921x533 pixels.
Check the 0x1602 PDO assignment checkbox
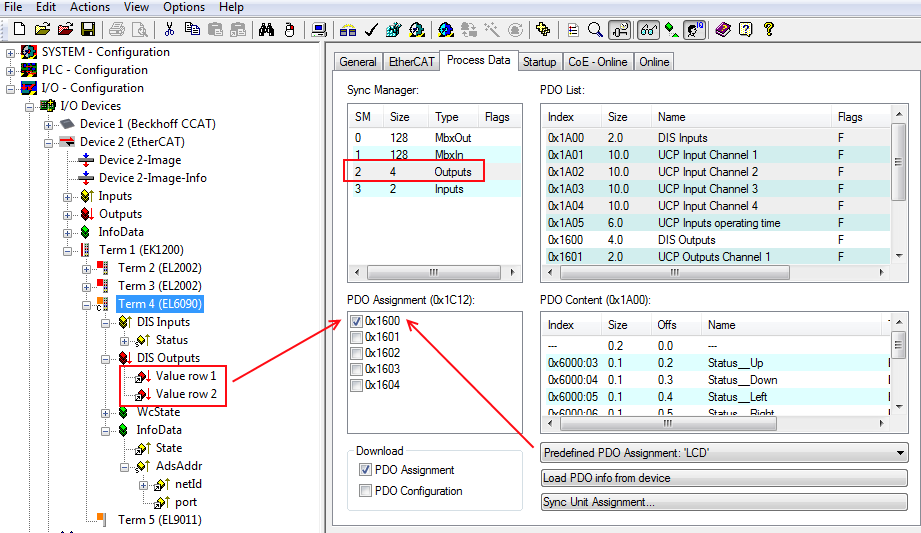pos(356,353)
